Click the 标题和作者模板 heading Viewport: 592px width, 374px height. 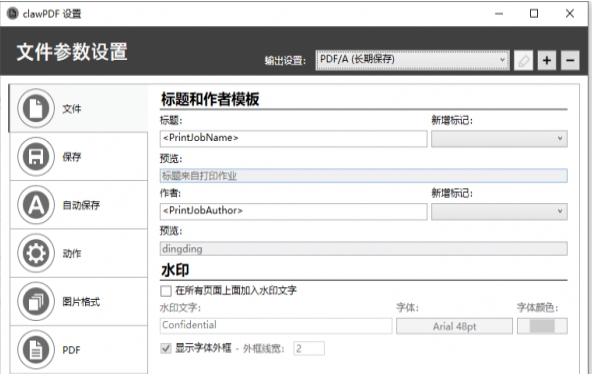tap(210, 99)
